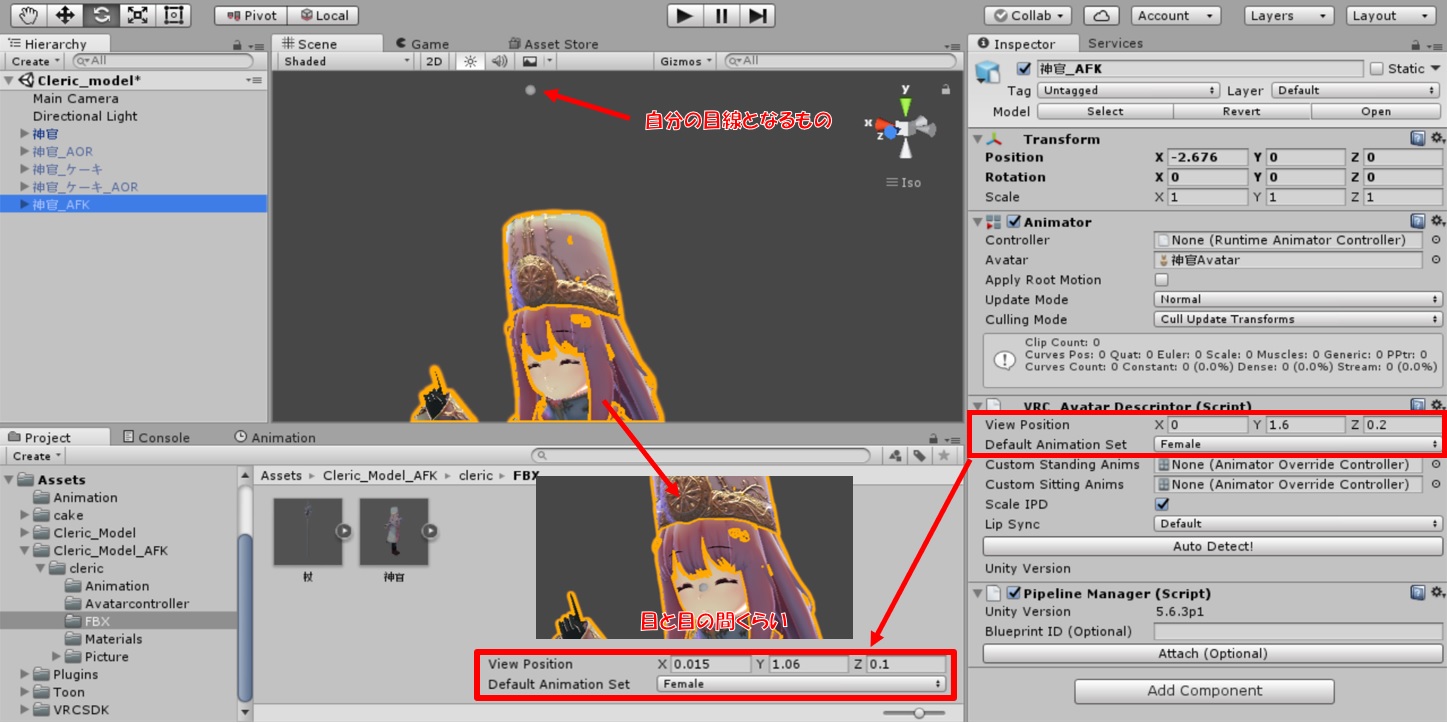Select the Scale tool in toolbar
Image resolution: width=1447 pixels, height=723 pixels.
click(137, 15)
